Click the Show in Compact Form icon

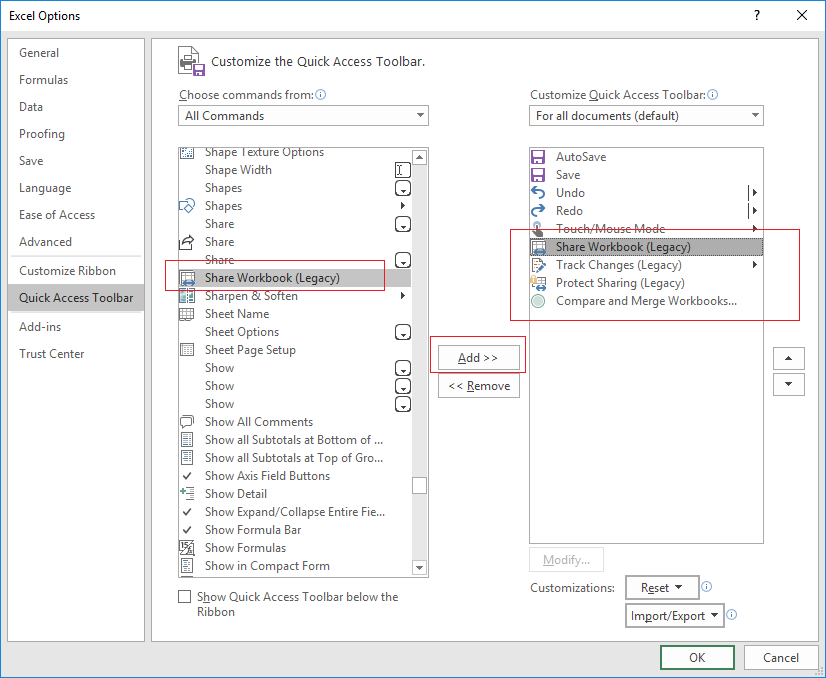coord(187,566)
